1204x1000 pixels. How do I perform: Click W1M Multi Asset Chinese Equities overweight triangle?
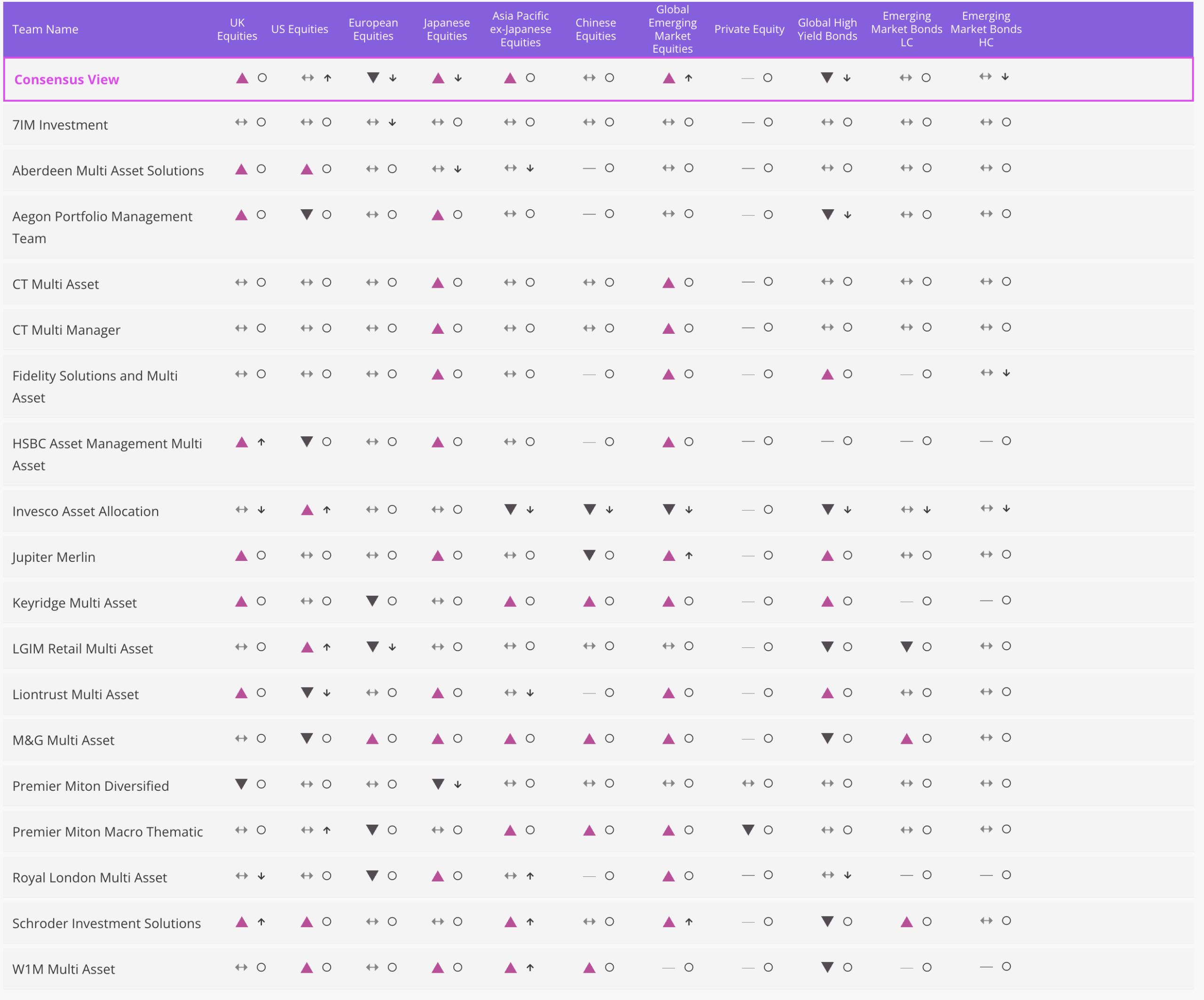point(589,968)
